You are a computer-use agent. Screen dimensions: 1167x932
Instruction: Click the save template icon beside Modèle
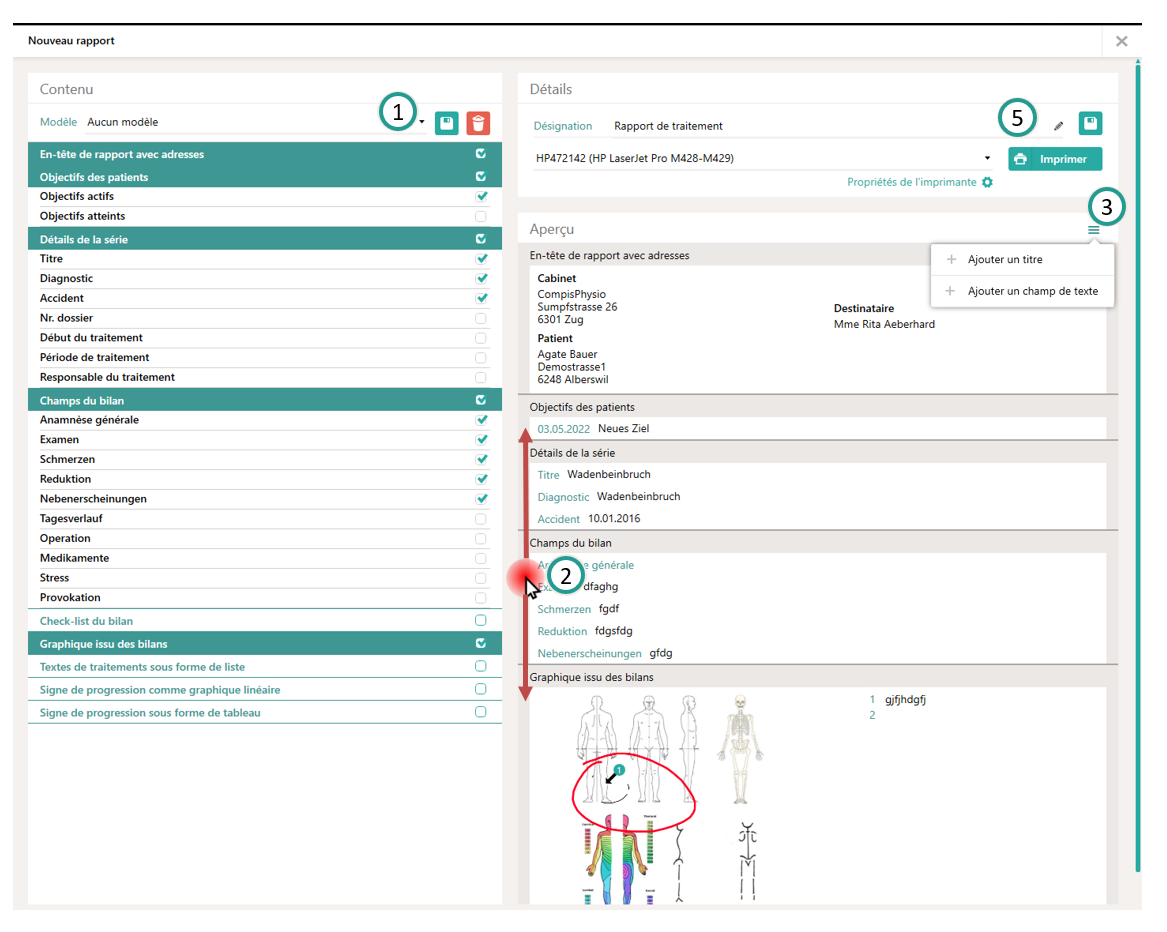[x=447, y=123]
